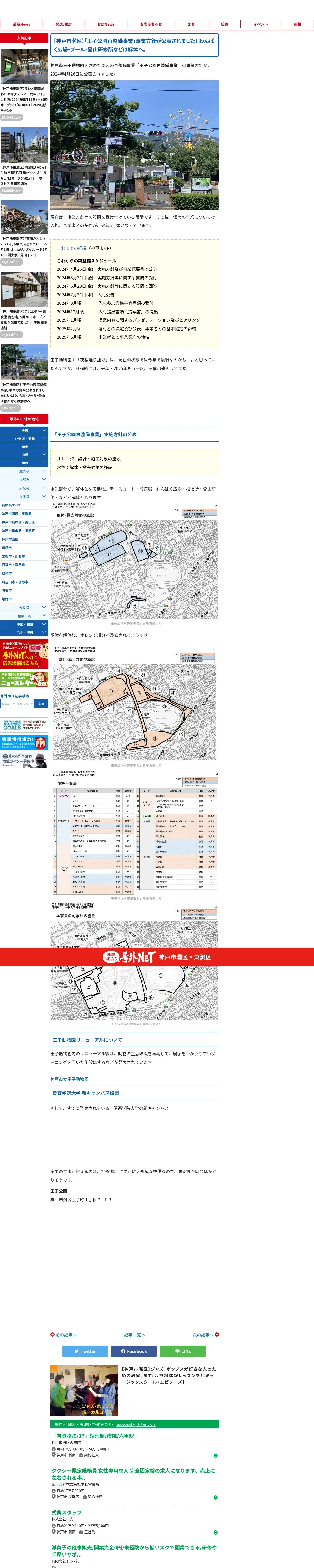The width and height of the screenshot is (314, 1568).
Task: Expand the 中部 region menu
Action: click(24, 455)
